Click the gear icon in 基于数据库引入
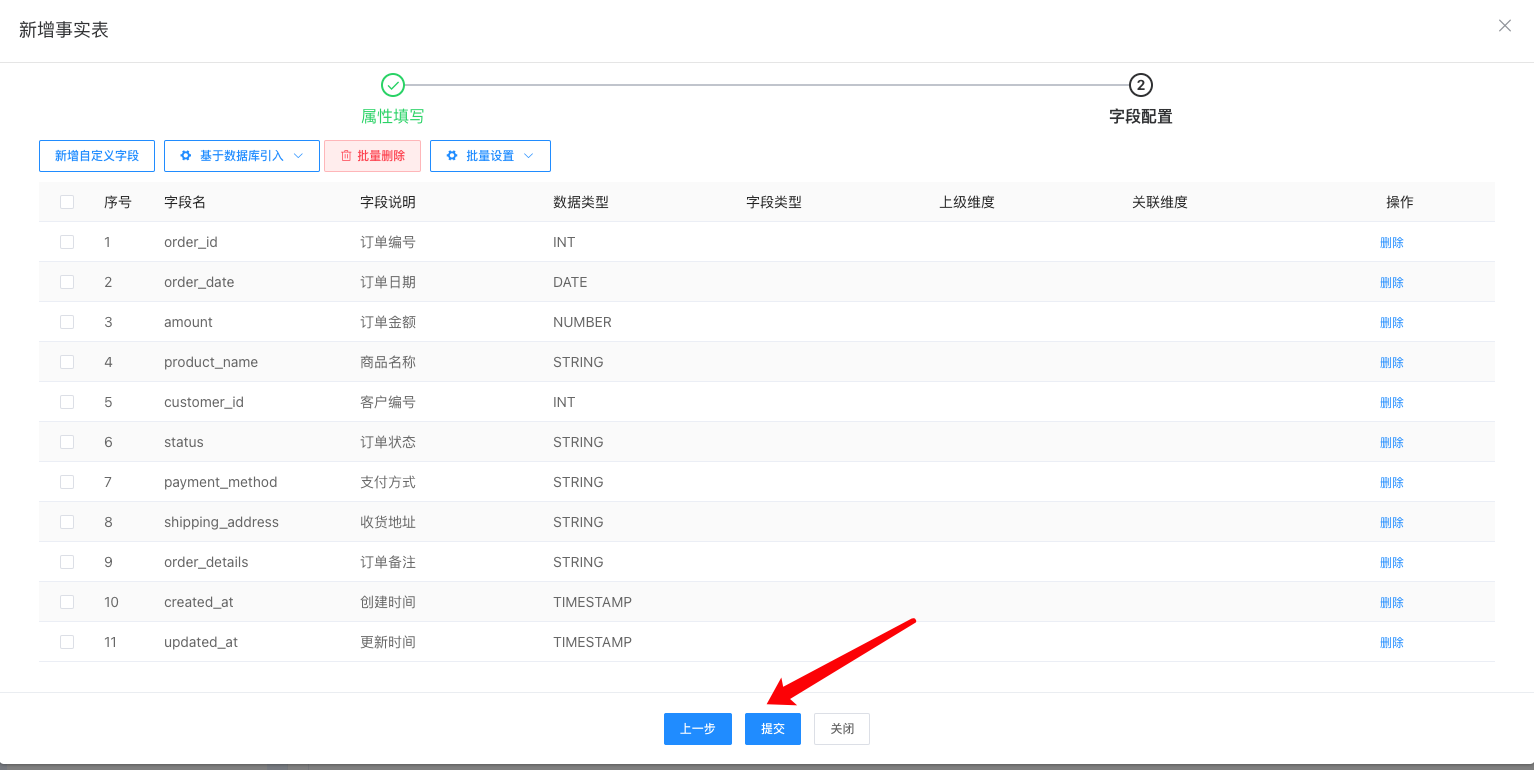This screenshot has width=1534, height=770. click(x=186, y=156)
